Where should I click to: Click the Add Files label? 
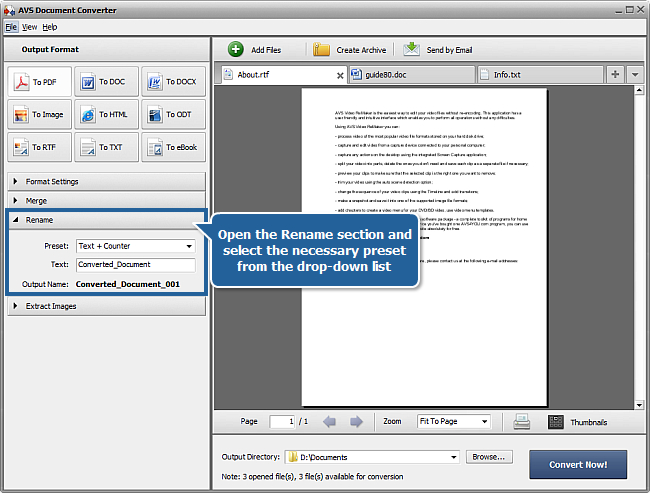(x=266, y=50)
